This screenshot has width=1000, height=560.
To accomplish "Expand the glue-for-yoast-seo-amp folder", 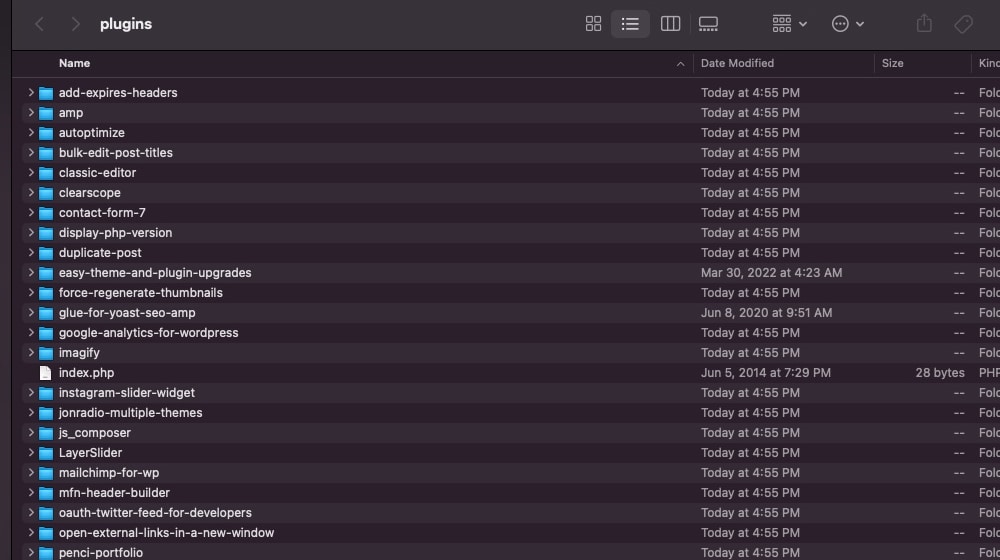I will click(31, 313).
